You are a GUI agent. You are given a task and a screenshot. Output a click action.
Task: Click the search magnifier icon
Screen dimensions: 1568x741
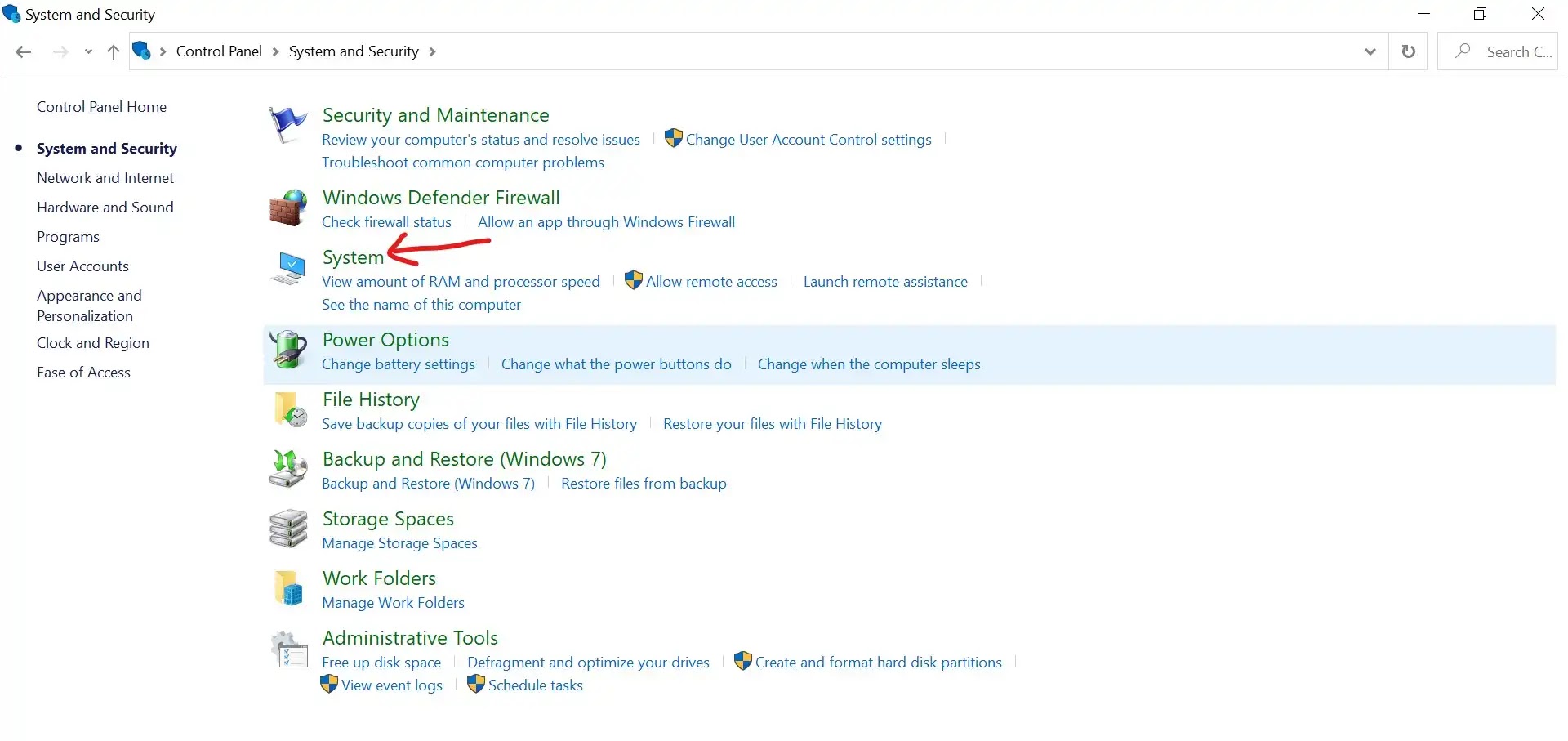coord(1463,51)
